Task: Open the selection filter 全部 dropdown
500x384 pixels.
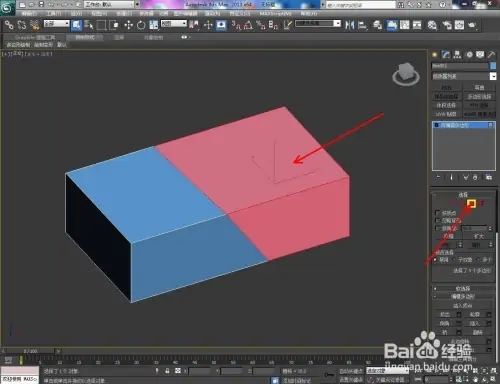Action: (x=56, y=24)
